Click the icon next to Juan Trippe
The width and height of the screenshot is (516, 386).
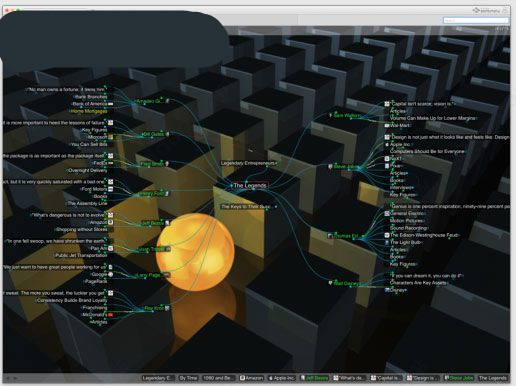tap(168, 249)
